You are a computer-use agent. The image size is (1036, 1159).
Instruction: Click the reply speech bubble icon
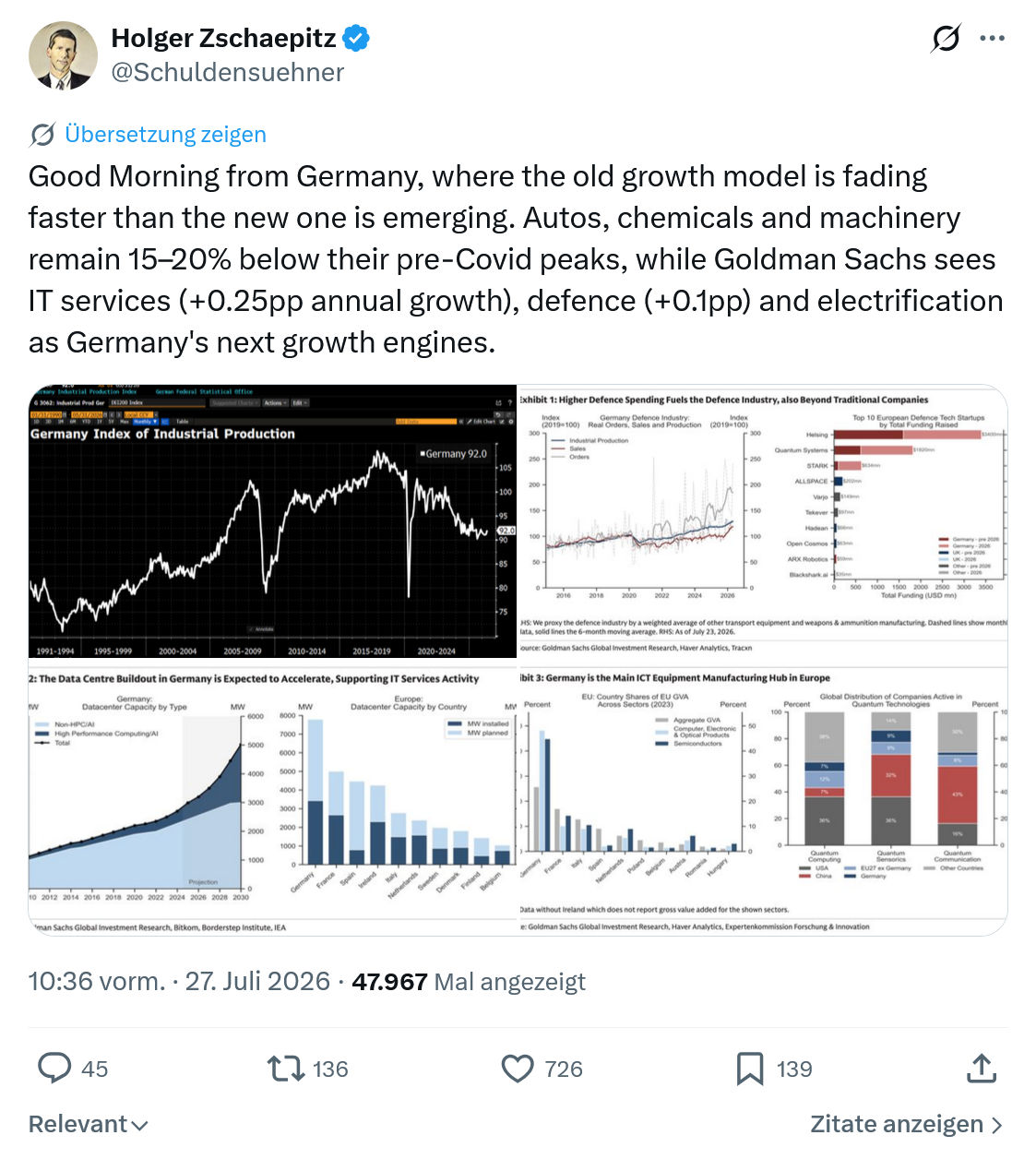[x=54, y=1069]
